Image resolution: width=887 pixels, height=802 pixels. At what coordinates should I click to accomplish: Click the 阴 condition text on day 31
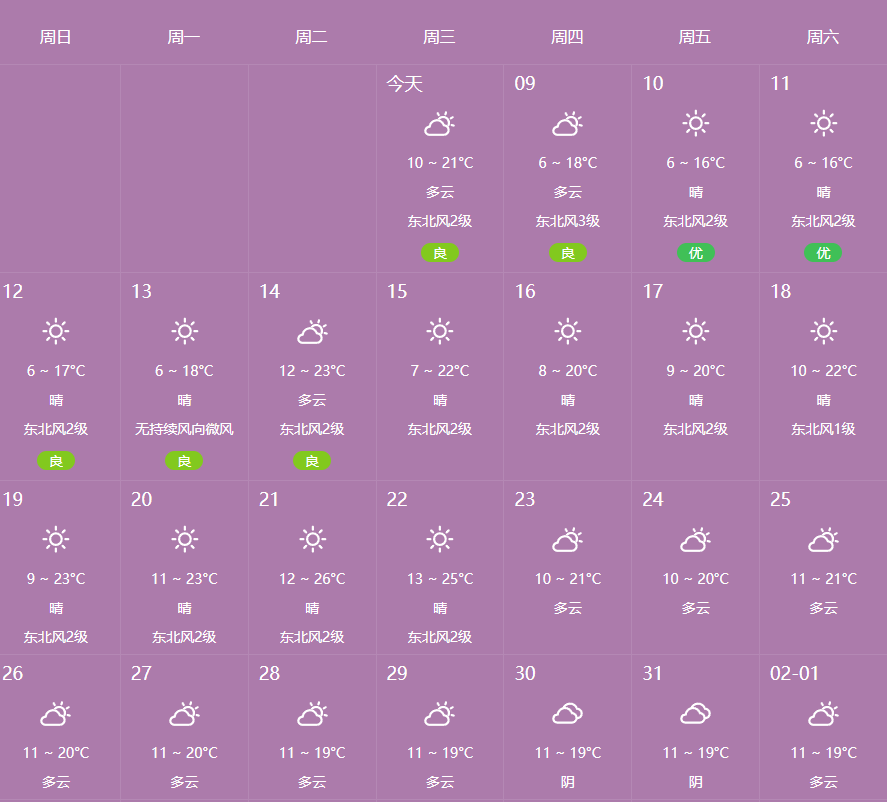(x=696, y=782)
